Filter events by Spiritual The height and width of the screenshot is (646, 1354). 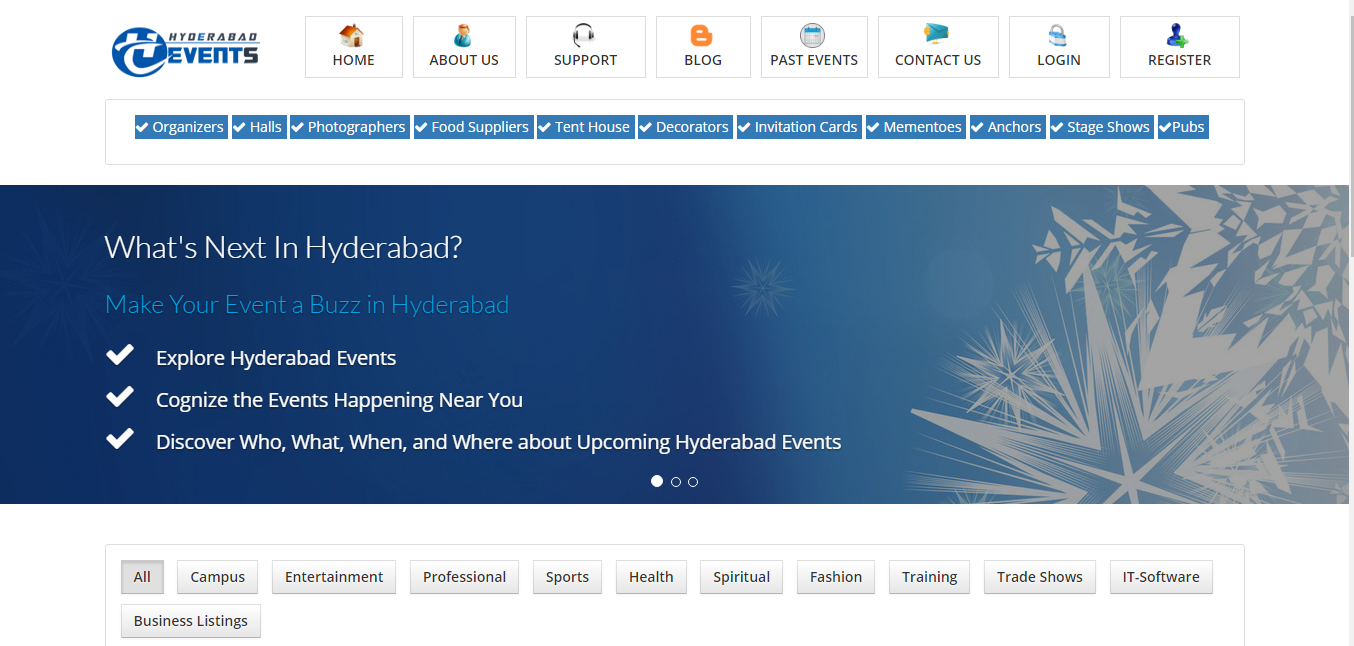pos(742,577)
